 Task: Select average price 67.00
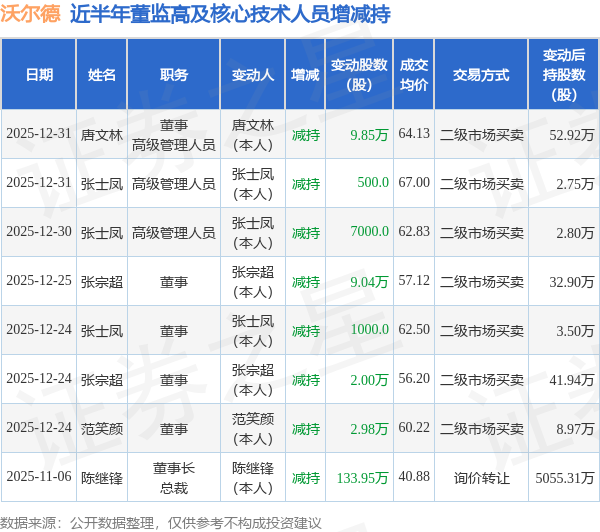pyautogui.click(x=414, y=183)
